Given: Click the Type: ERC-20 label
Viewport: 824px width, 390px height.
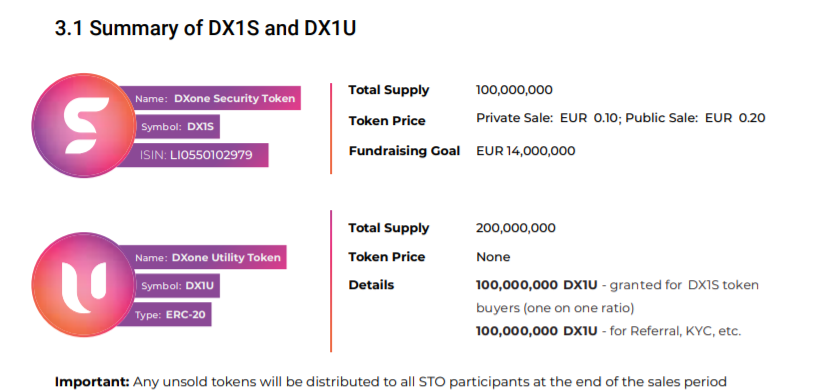Looking at the screenshot, I should [170, 314].
